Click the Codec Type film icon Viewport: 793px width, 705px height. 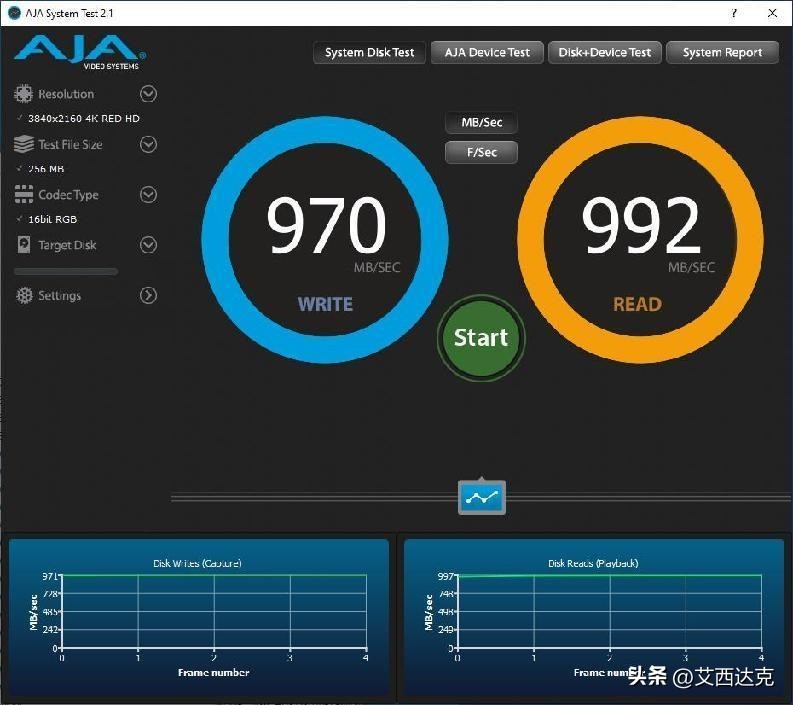[x=23, y=195]
